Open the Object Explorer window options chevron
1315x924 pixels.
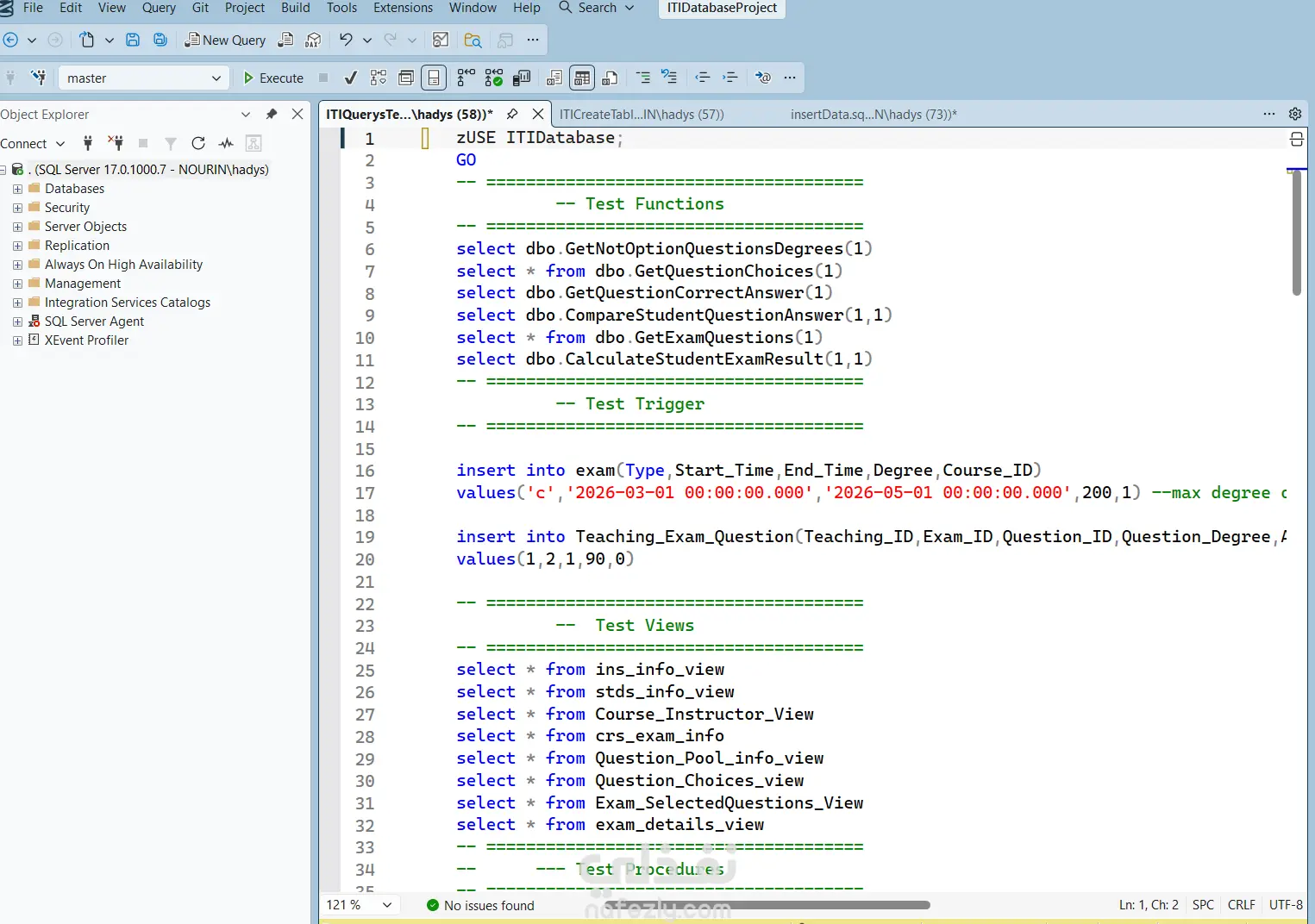click(x=246, y=114)
